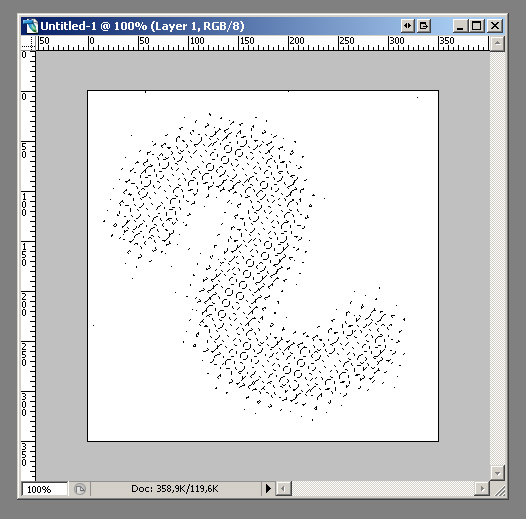Click the window resize grip at the bottom-right corner
The width and height of the screenshot is (526, 519).
click(499, 490)
